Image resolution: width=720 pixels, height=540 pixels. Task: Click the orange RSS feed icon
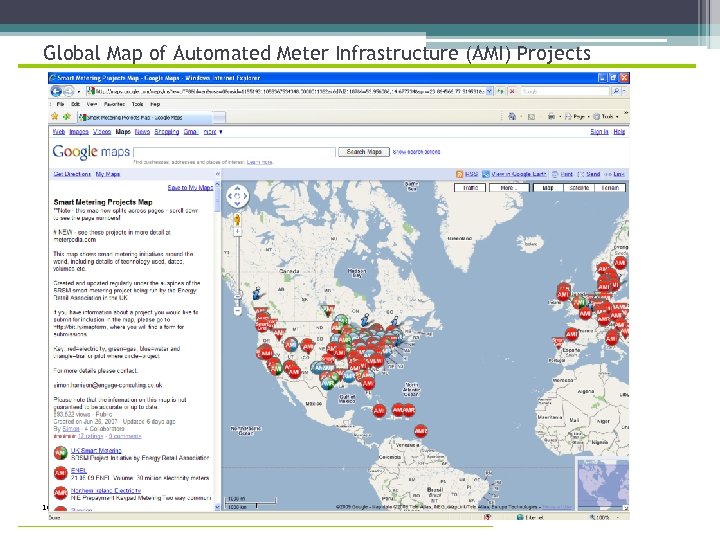(x=459, y=174)
